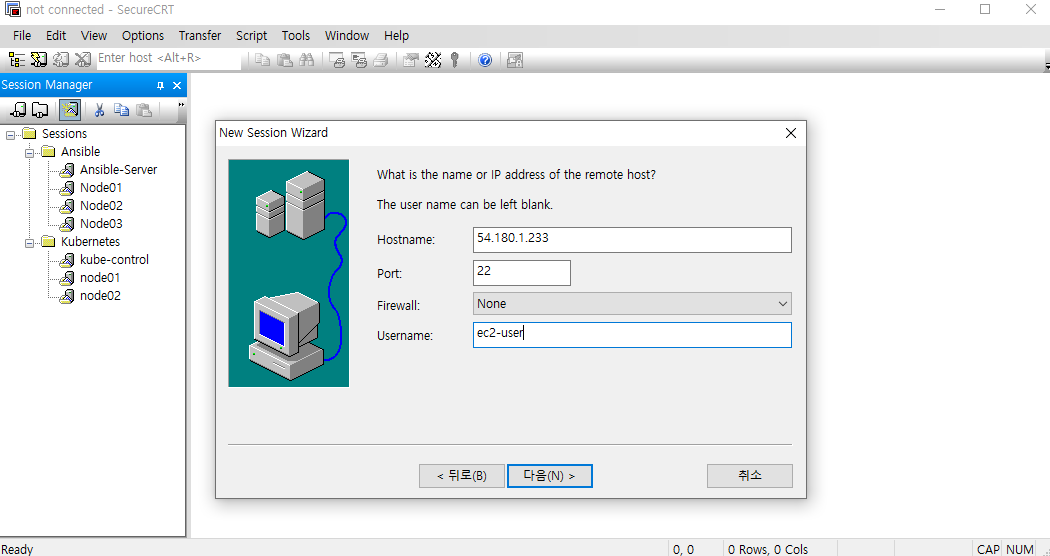Click the Quick Connect lightning icon
The image size is (1050, 556).
(x=39, y=60)
